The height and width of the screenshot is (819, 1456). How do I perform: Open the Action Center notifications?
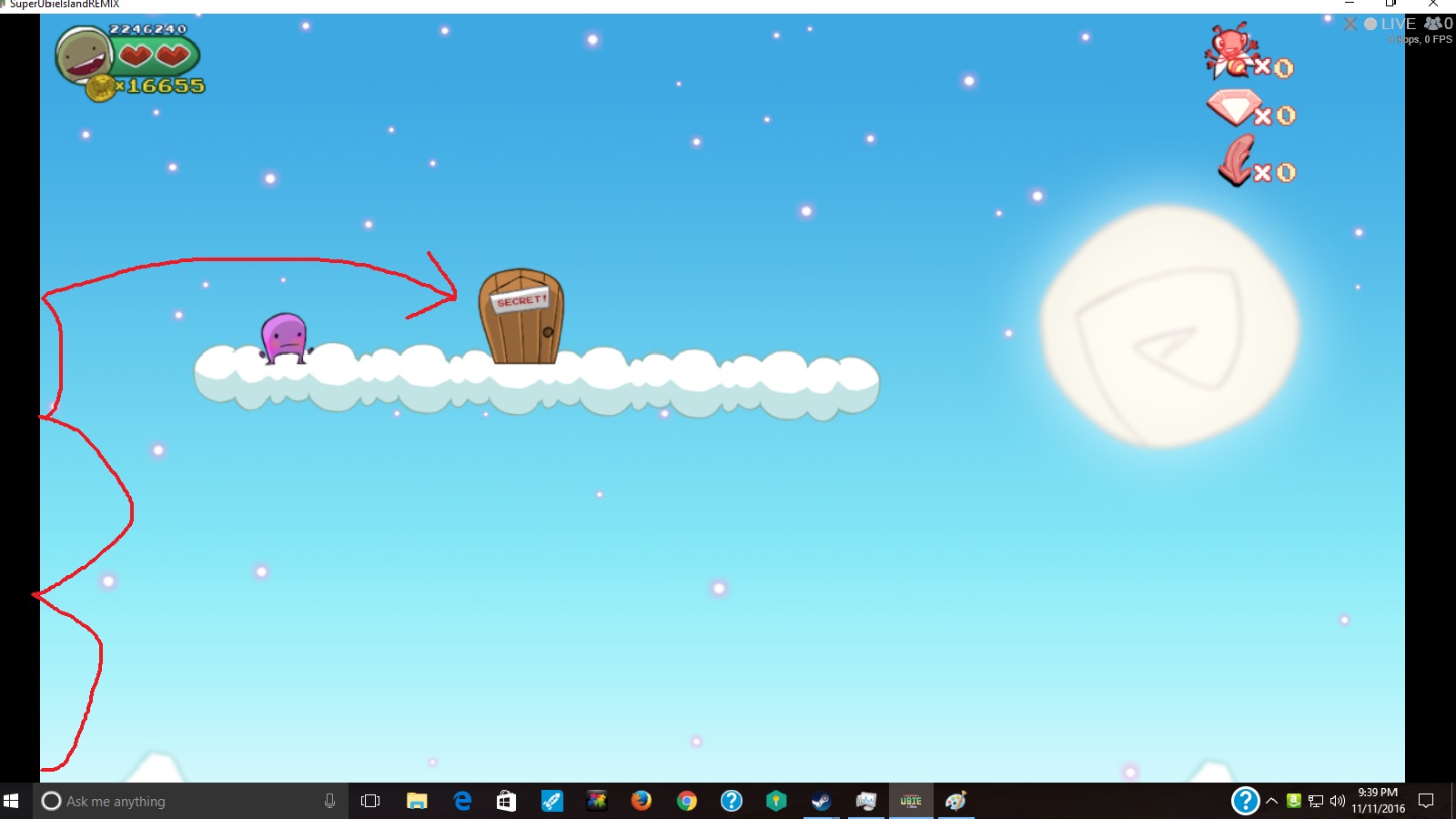coord(1426,801)
